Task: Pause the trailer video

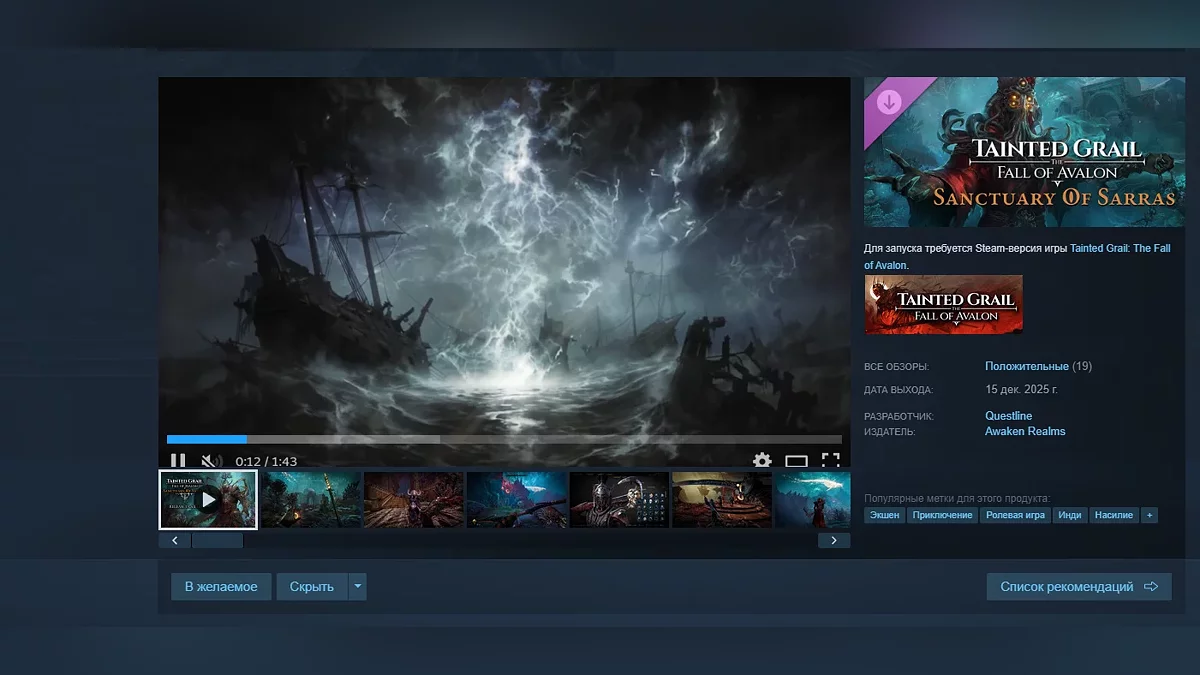Action: click(178, 461)
